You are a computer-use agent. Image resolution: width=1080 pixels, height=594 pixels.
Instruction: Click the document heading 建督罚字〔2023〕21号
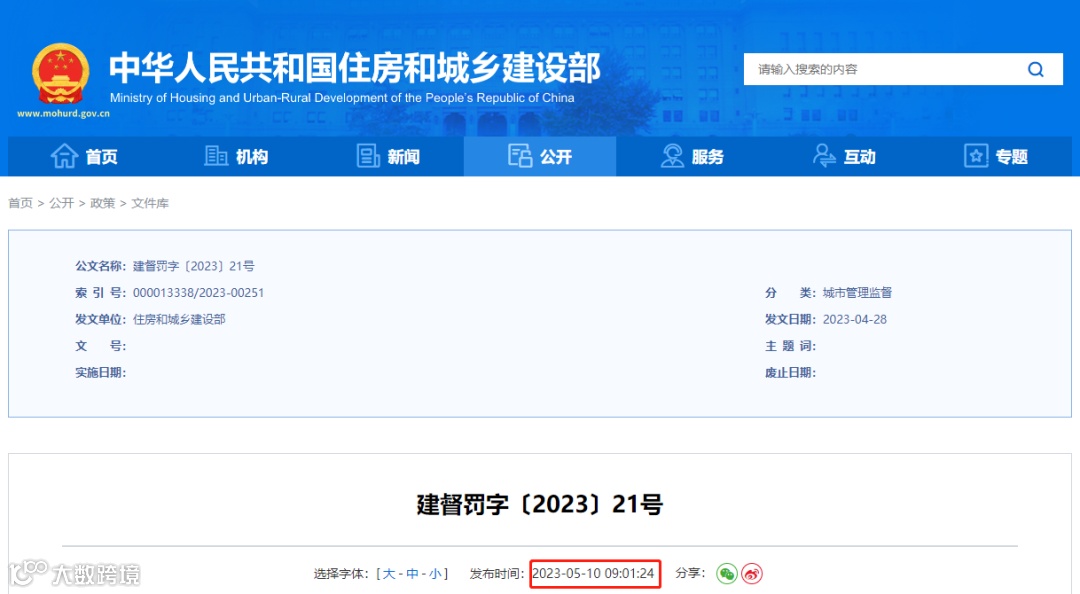539,504
